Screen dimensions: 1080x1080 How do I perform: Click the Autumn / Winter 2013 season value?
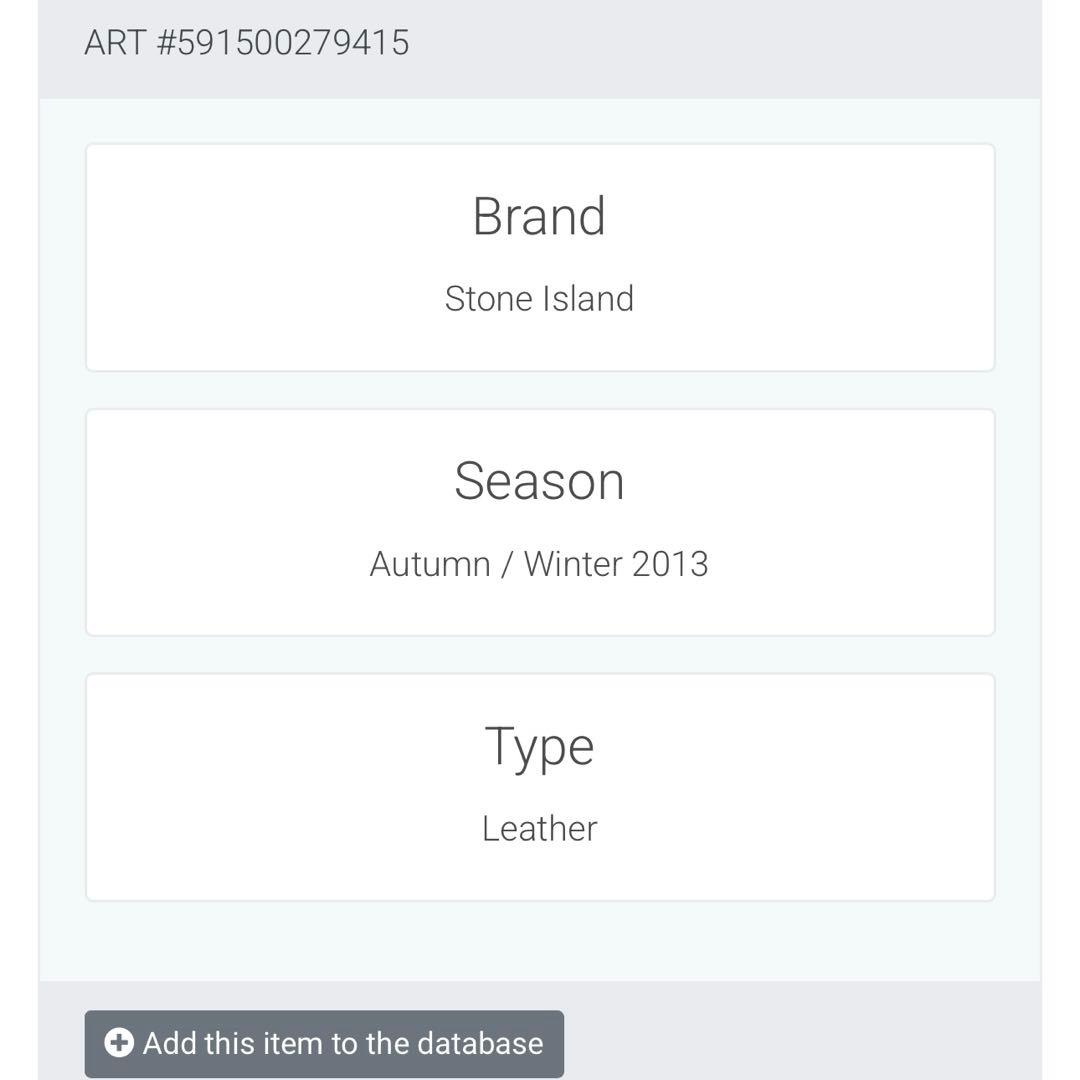(539, 564)
